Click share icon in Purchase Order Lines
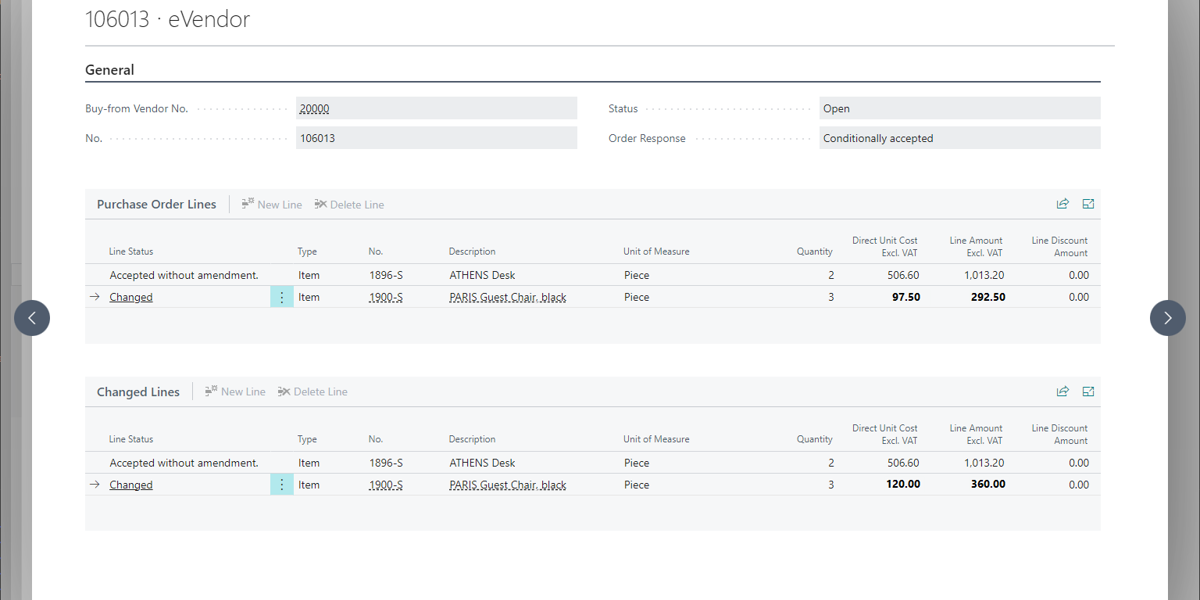 tap(1062, 204)
